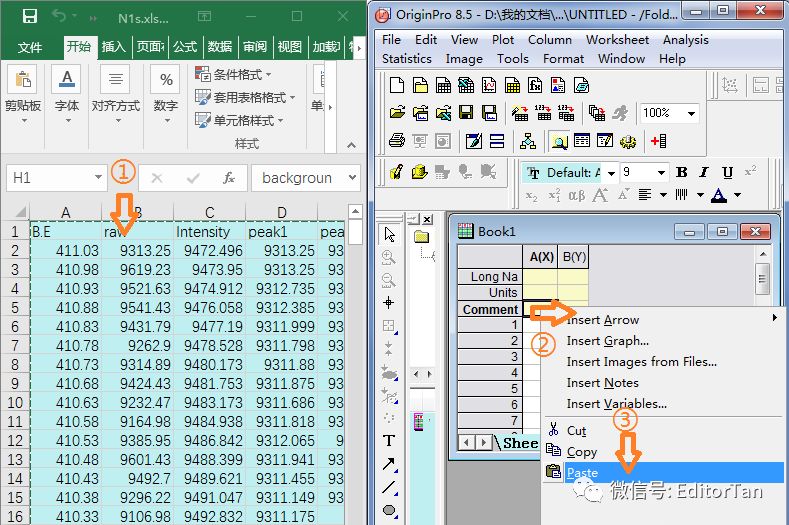
Task: Open Excel 套用表格格式 dropdown
Action: (245, 97)
